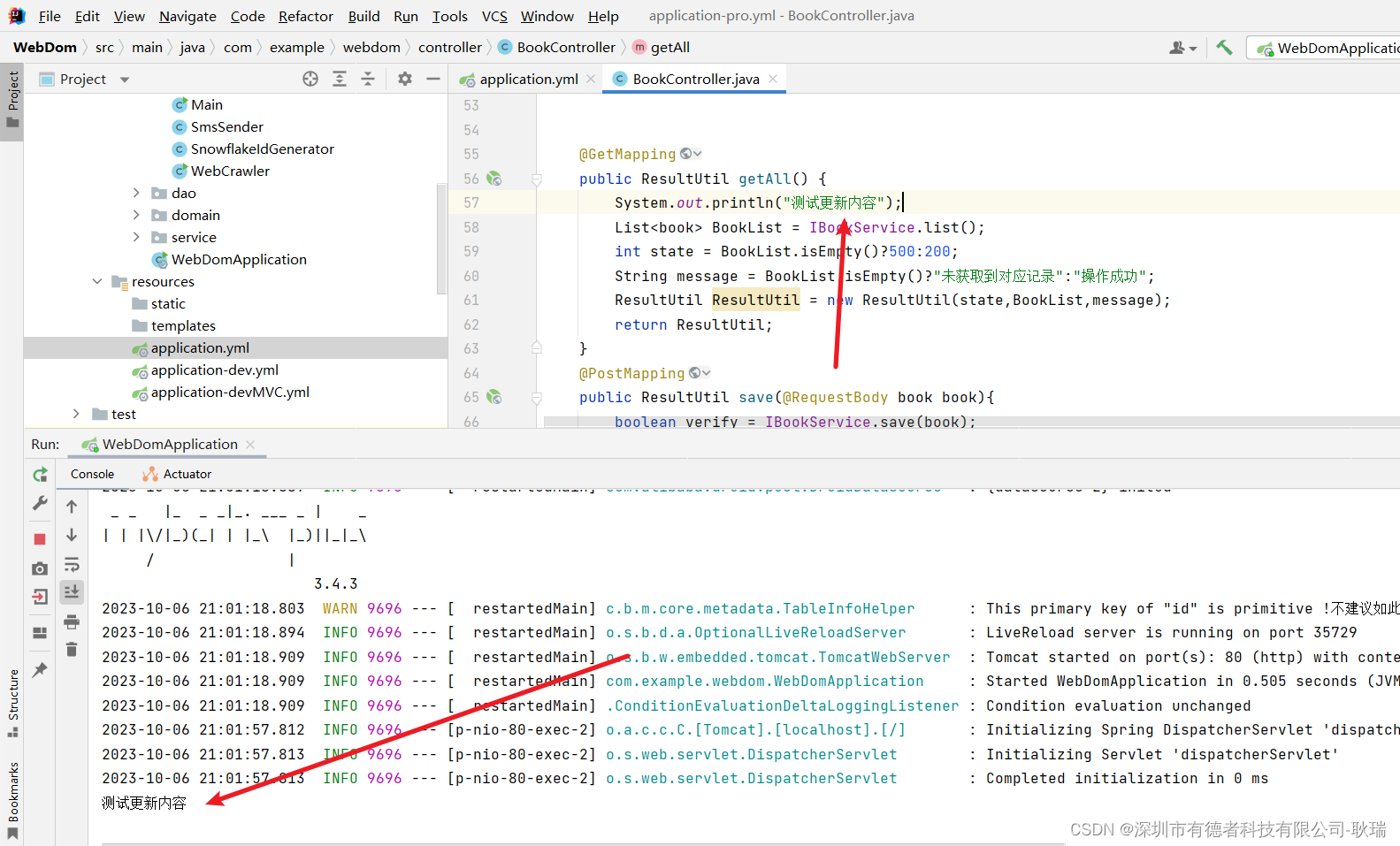
Task: Select SnowflakeIdGenerator class in tree
Action: 263,149
